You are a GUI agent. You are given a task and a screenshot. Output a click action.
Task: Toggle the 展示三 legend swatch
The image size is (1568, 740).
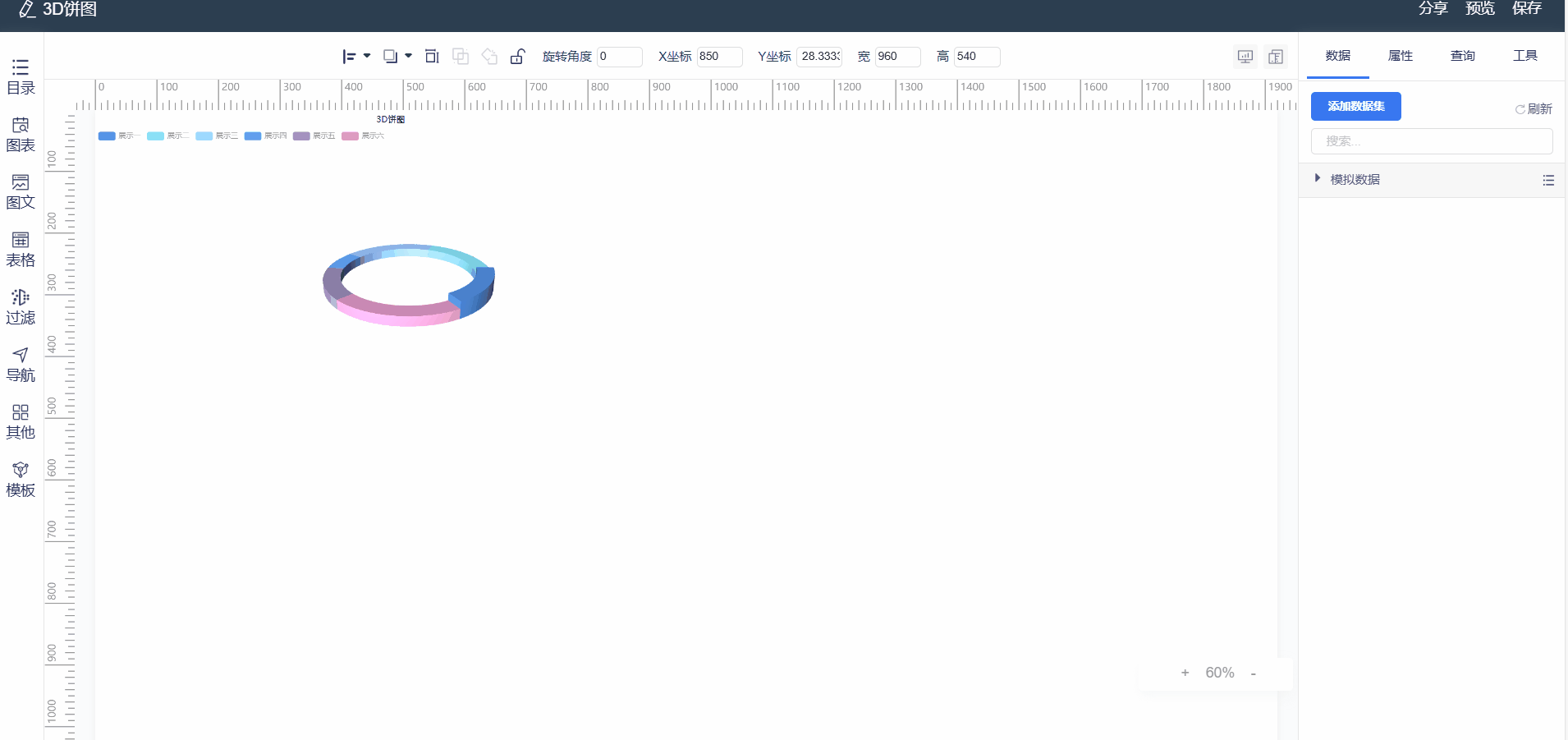point(204,136)
